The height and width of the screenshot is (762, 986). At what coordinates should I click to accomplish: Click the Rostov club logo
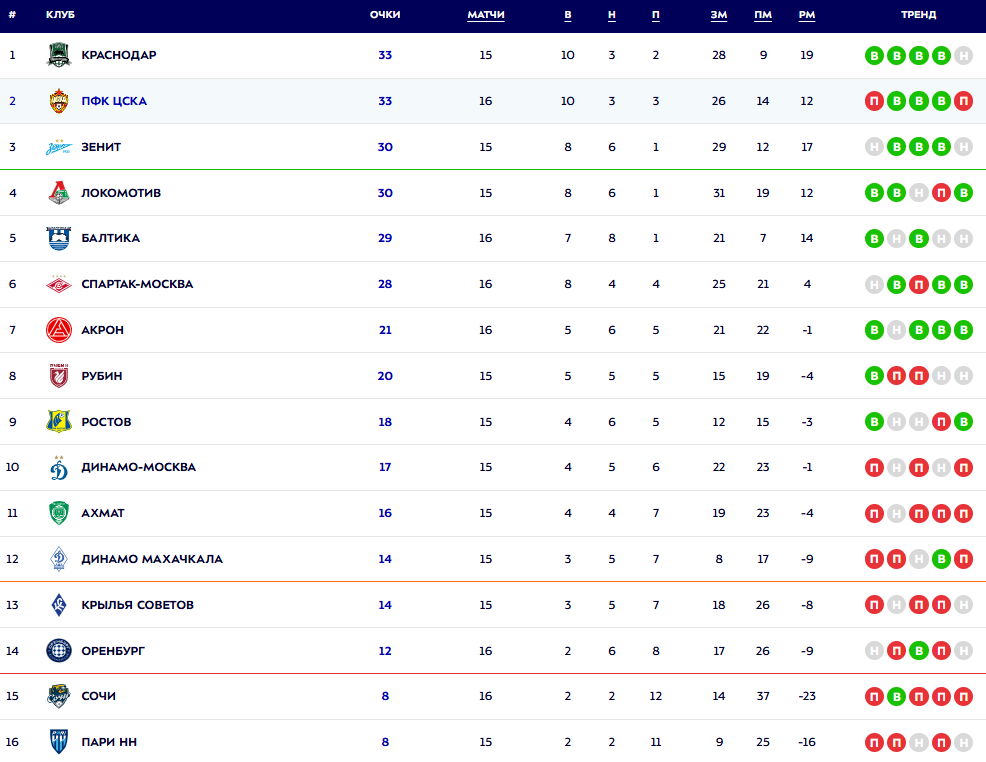click(59, 422)
